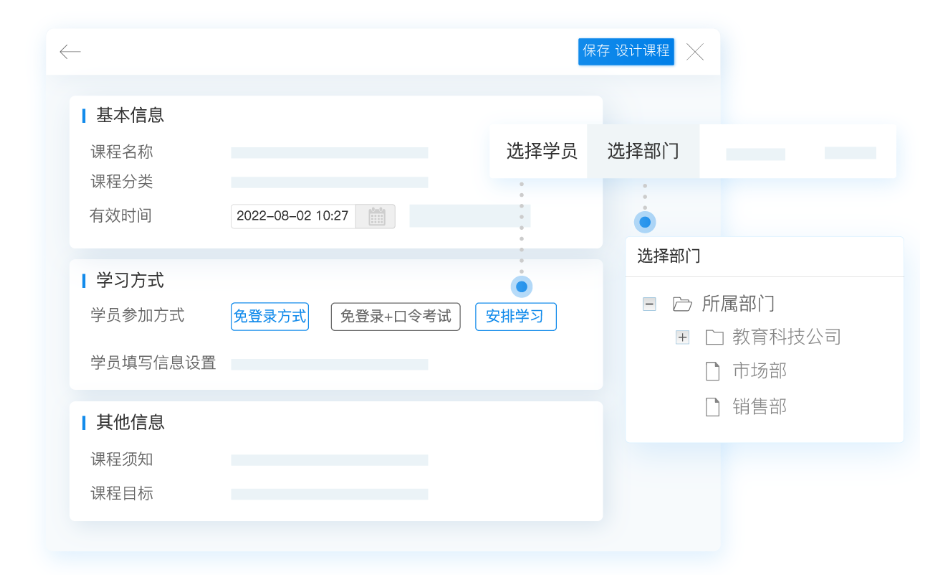Click the 课程名称 input field
Viewport: 928px width, 584px height.
coord(329,153)
